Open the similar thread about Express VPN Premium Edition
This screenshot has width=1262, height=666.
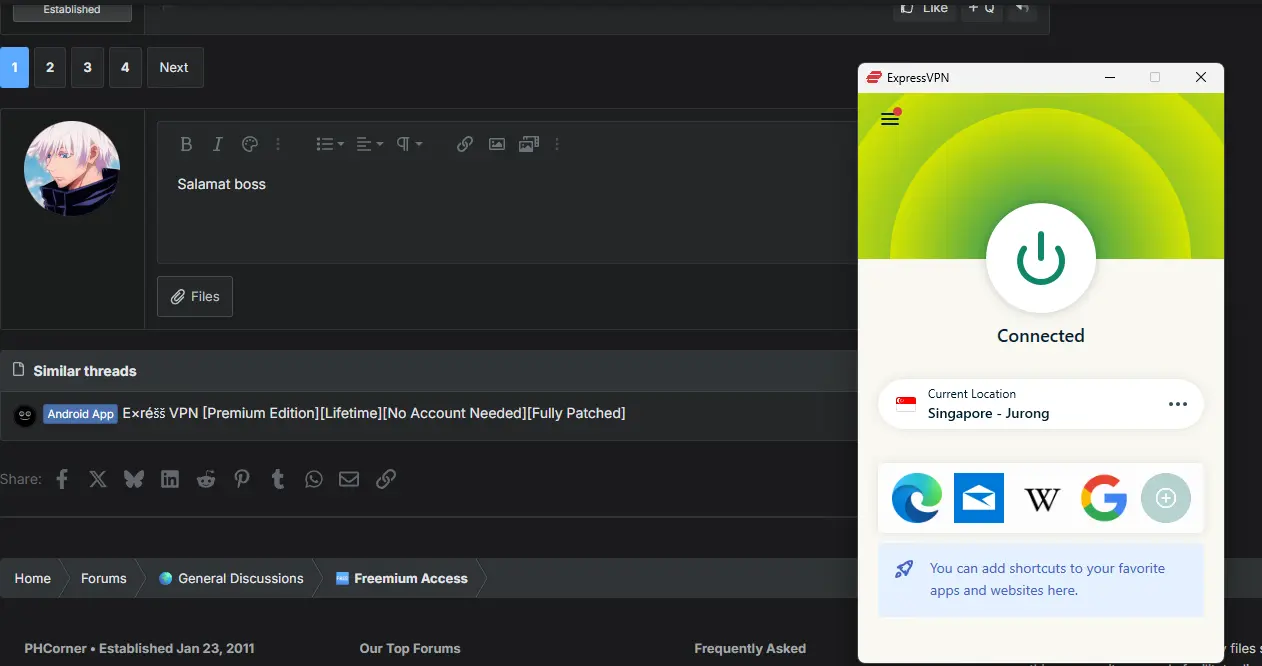(374, 413)
